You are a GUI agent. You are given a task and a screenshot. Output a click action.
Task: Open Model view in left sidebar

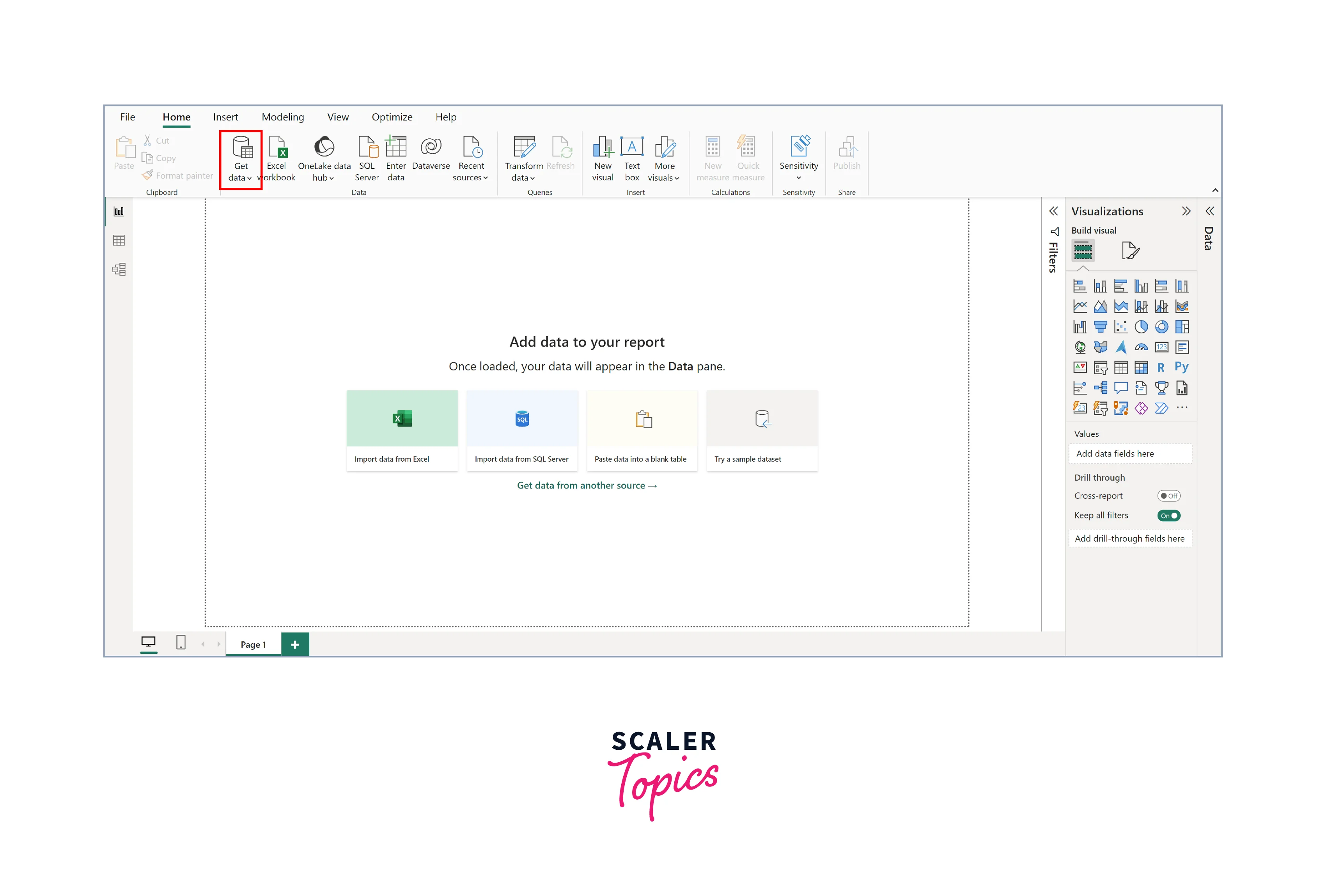pos(119,269)
